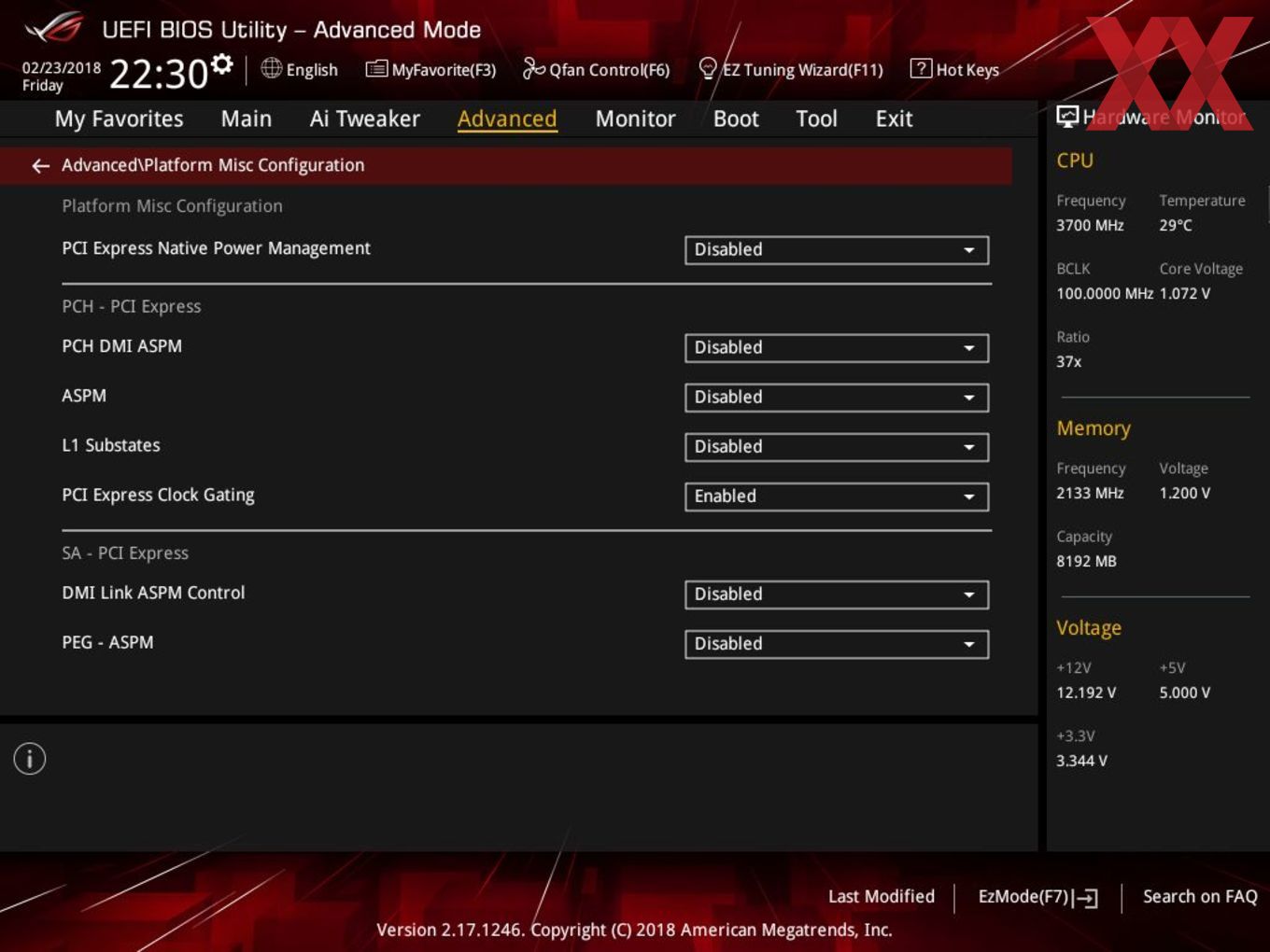The width and height of the screenshot is (1270, 952).
Task: Click the L1 Substates label
Action: (111, 445)
